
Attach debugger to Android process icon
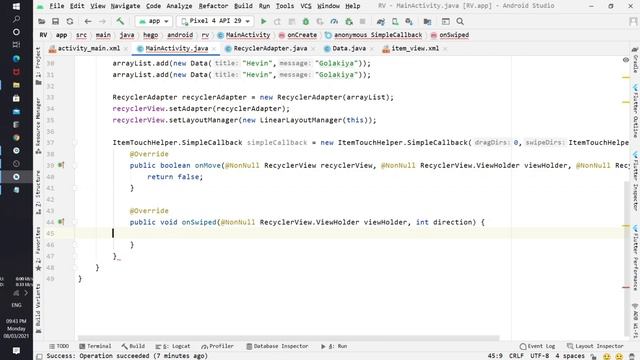(349, 21)
